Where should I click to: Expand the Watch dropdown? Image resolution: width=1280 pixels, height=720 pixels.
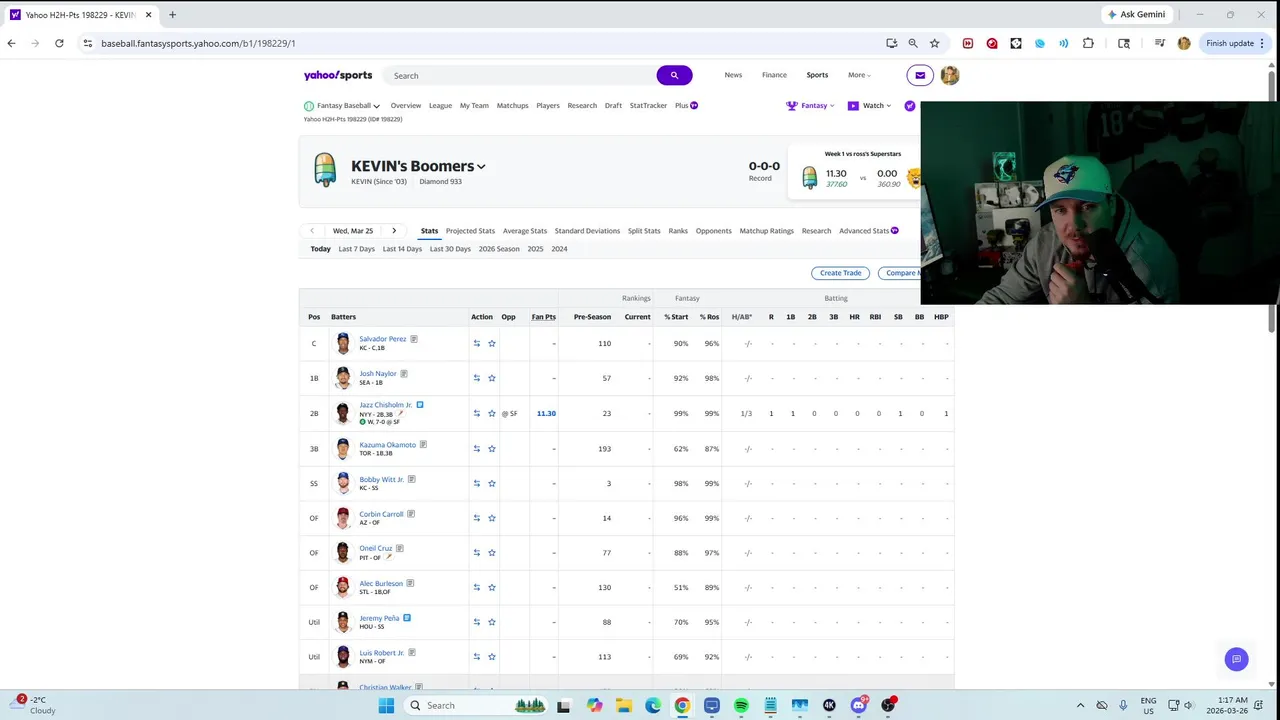(x=869, y=105)
